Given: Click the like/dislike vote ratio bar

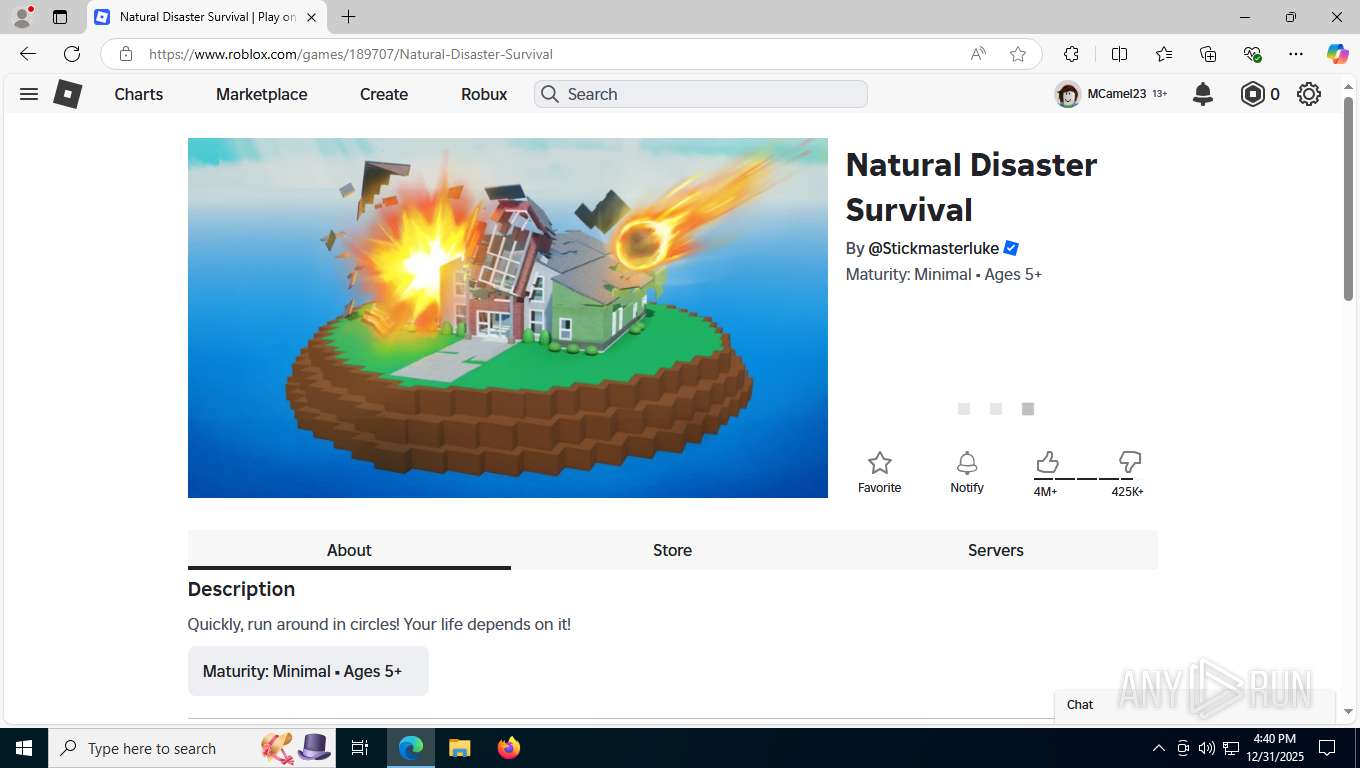Looking at the screenshot, I should pos(1088,478).
